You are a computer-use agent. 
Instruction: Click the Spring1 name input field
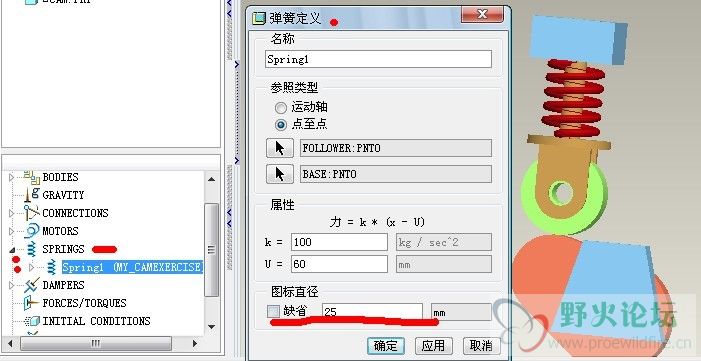(378, 59)
